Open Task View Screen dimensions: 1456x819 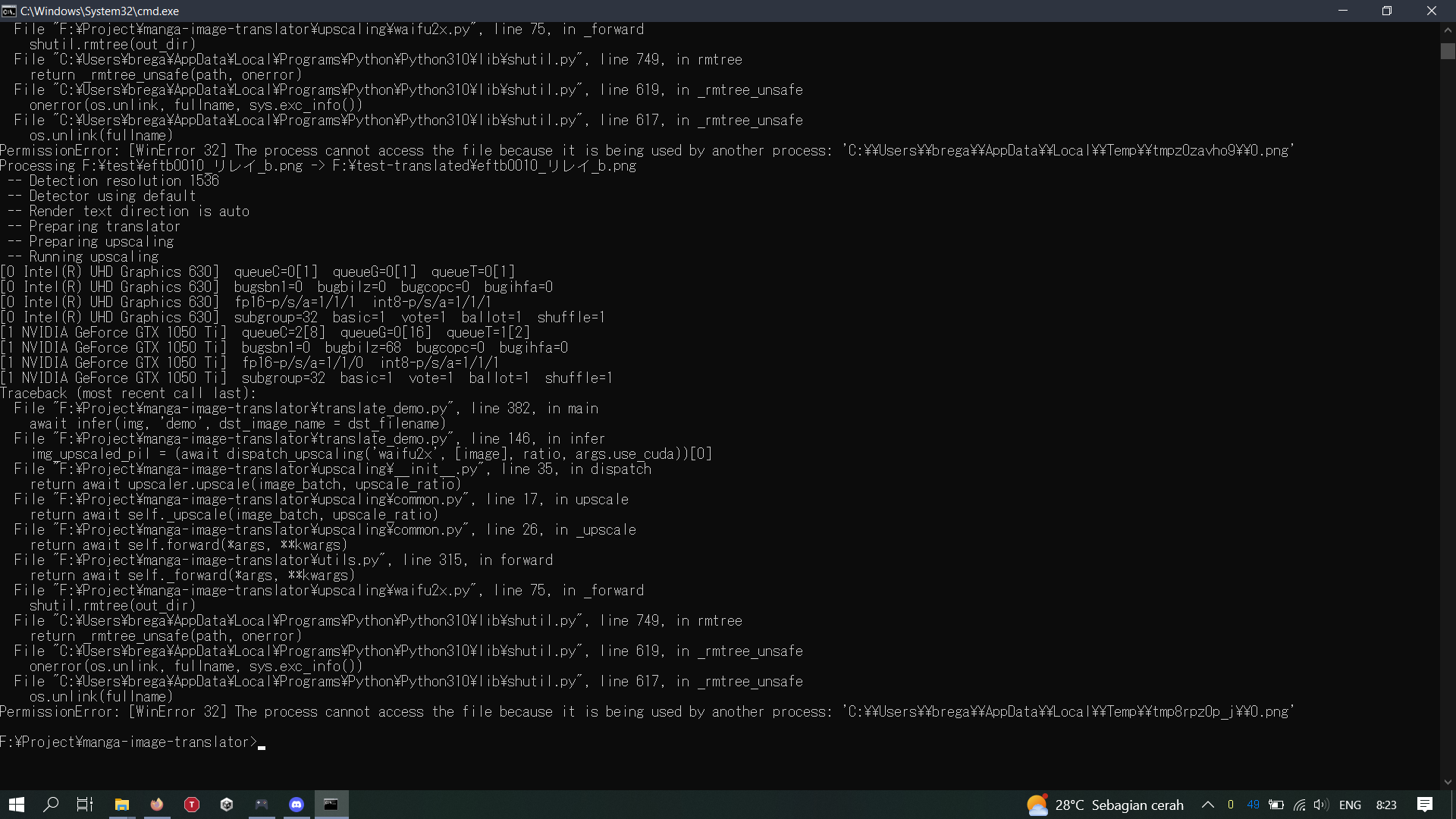point(83,805)
